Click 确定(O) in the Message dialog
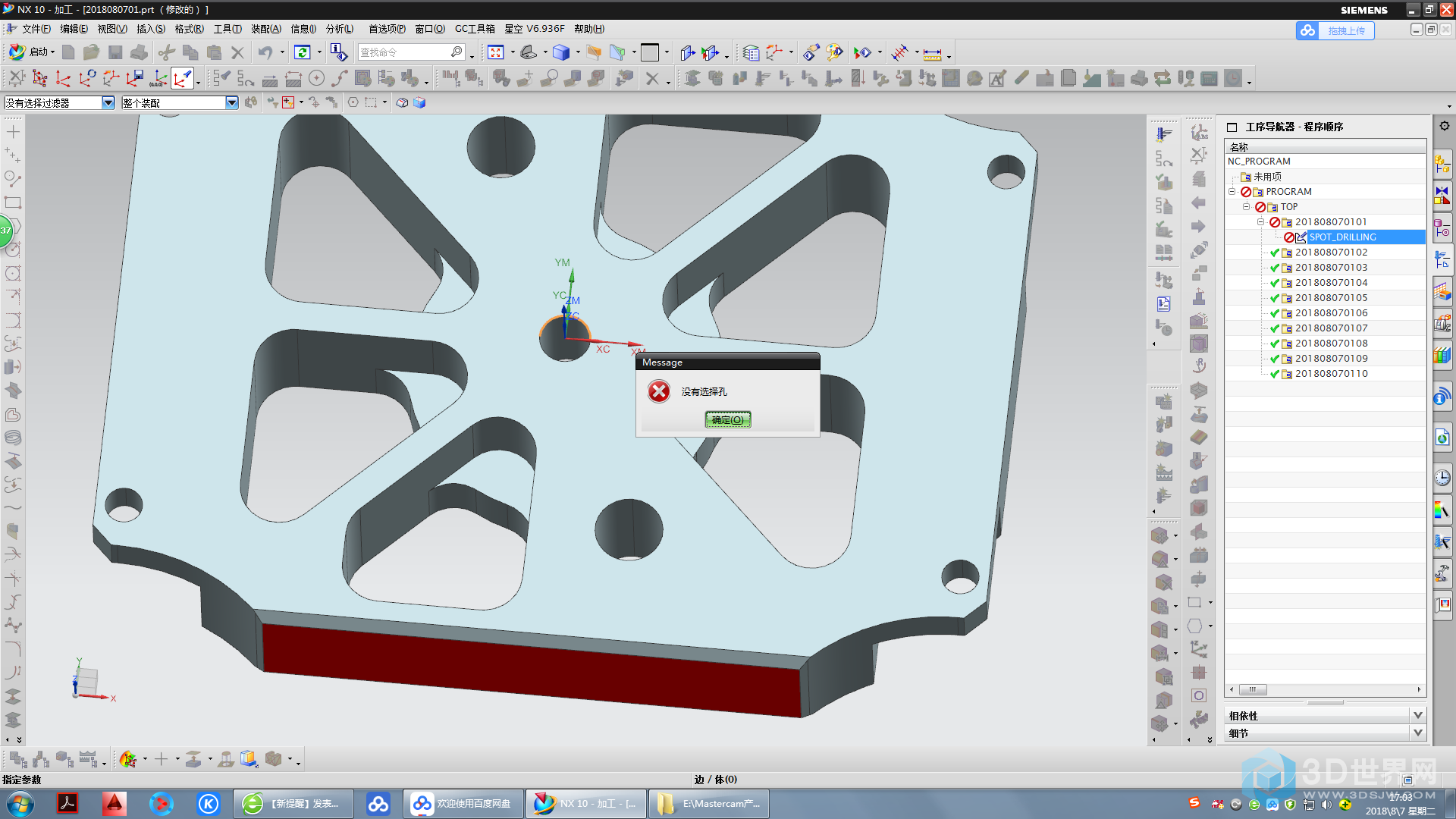Screen dimensions: 1456x819 (728, 419)
